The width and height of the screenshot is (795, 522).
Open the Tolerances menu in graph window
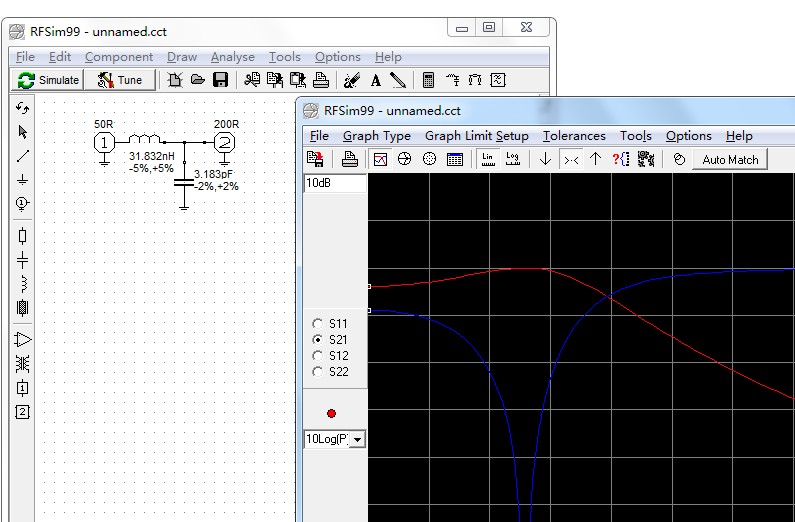[x=574, y=136]
